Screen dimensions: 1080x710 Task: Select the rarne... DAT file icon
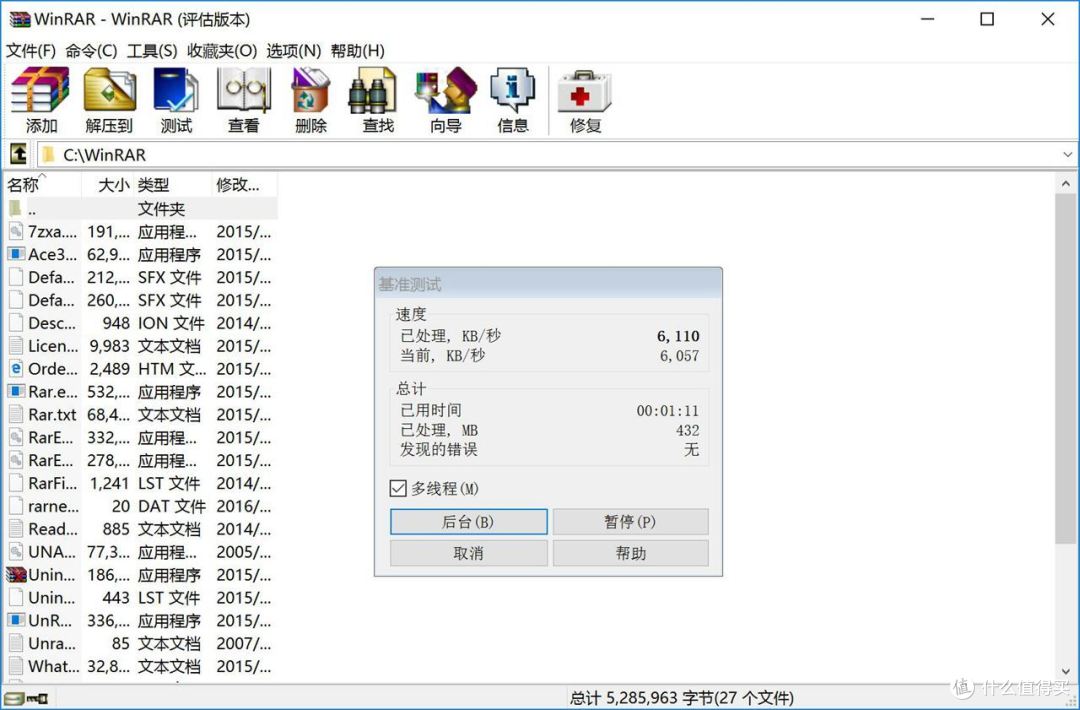point(16,505)
